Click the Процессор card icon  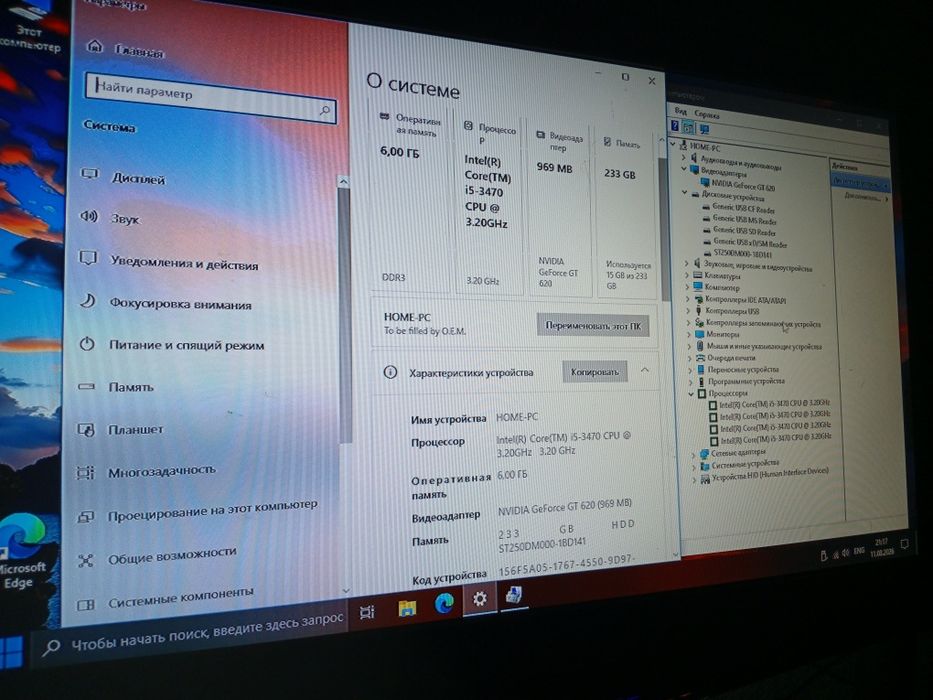coord(468,126)
